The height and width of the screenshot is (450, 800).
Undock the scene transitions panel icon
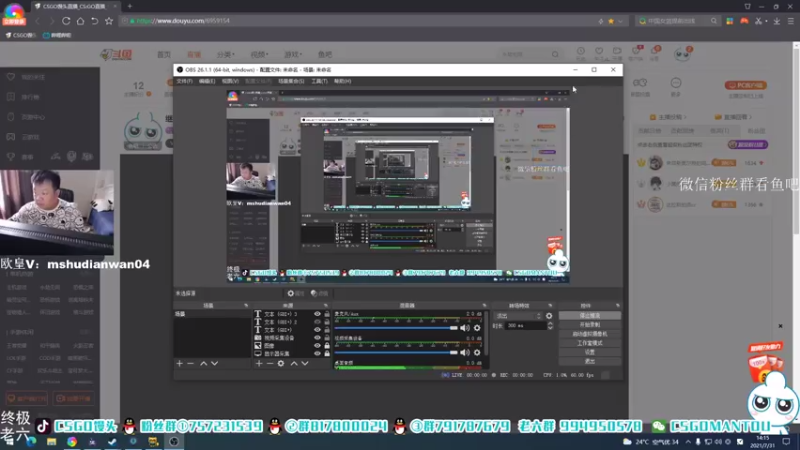pos(550,306)
